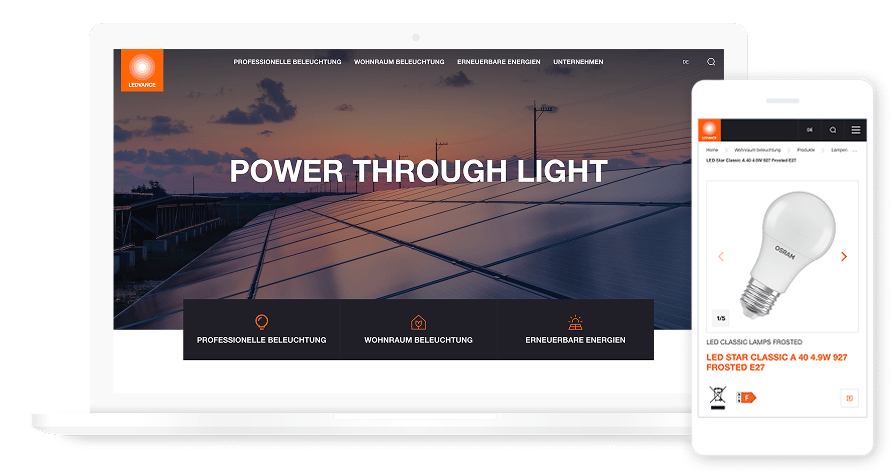Click the Osram LED bulb product image
The image size is (893, 475).
pos(781,254)
